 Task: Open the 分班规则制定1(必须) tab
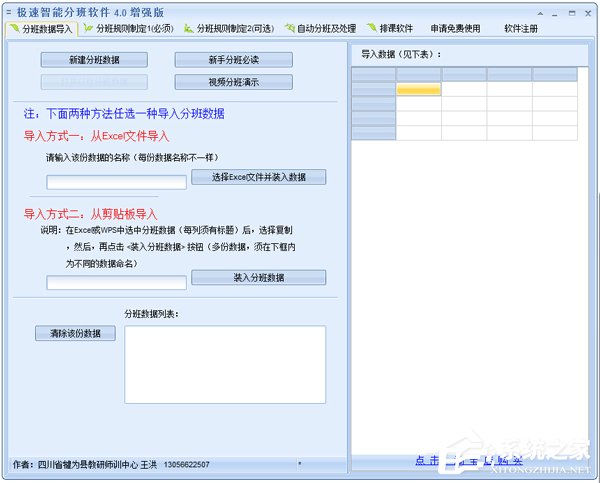pos(129,29)
